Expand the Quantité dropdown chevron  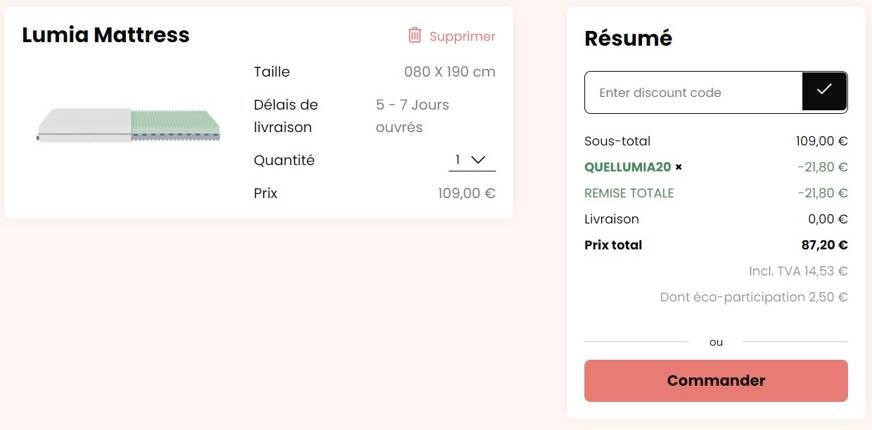pyautogui.click(x=478, y=160)
